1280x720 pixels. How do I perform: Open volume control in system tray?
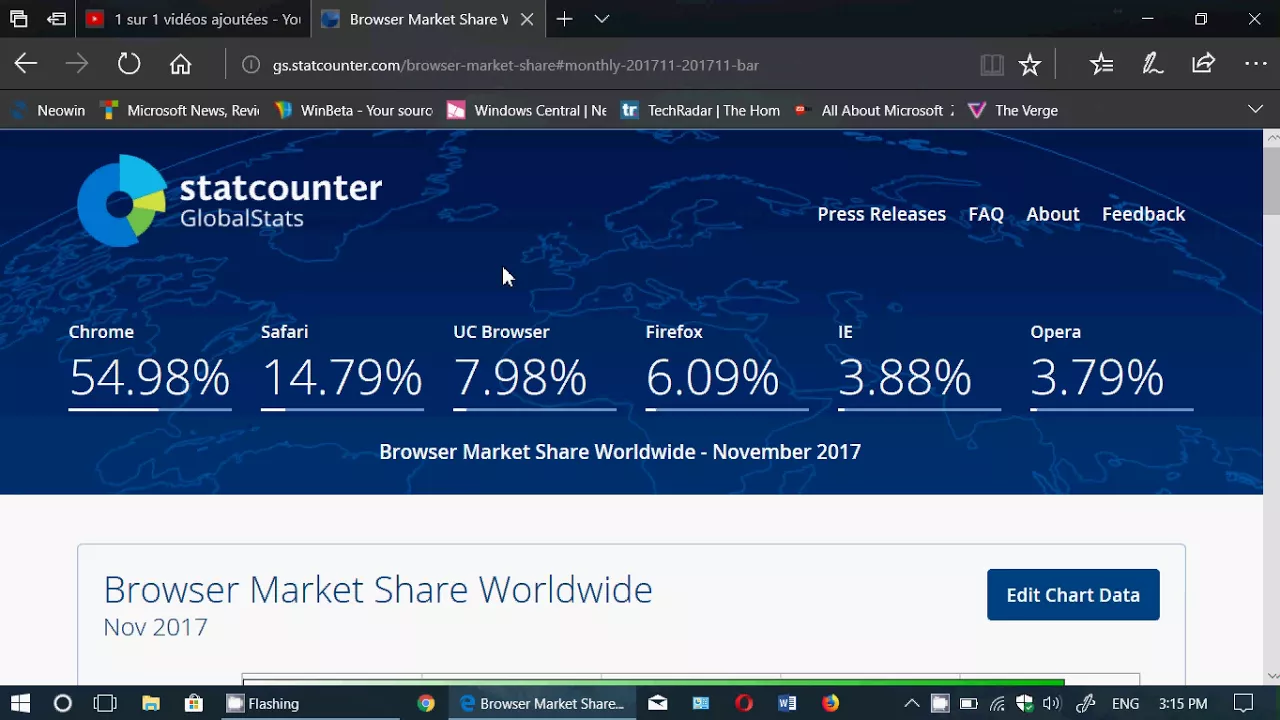1051,703
